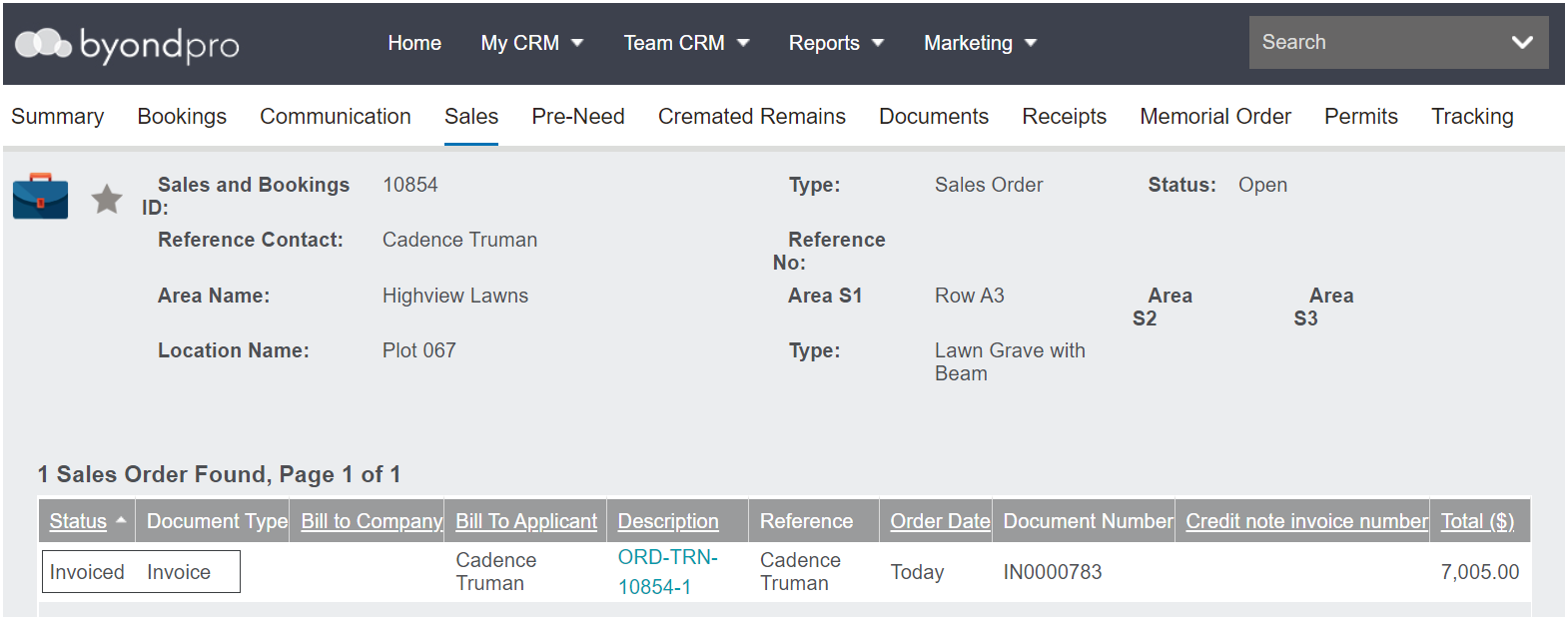The height and width of the screenshot is (620, 1568).
Task: Click Area S1 value Row A3
Action: click(970, 296)
